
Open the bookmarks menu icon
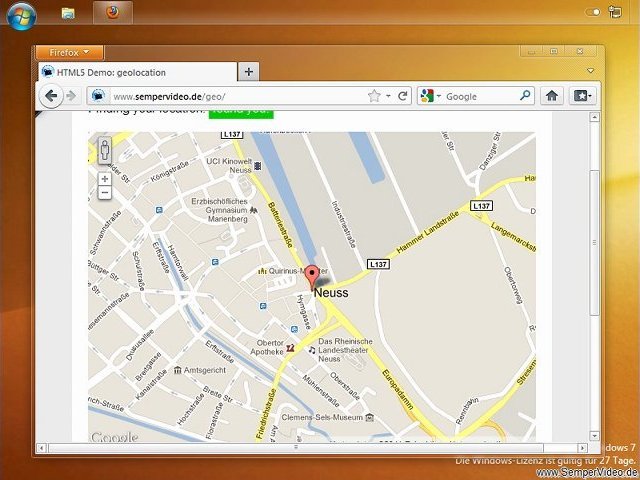tap(582, 96)
